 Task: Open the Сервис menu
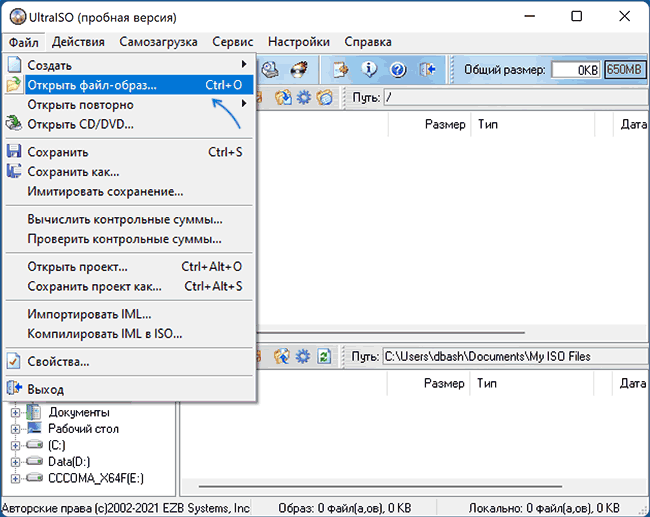point(233,42)
